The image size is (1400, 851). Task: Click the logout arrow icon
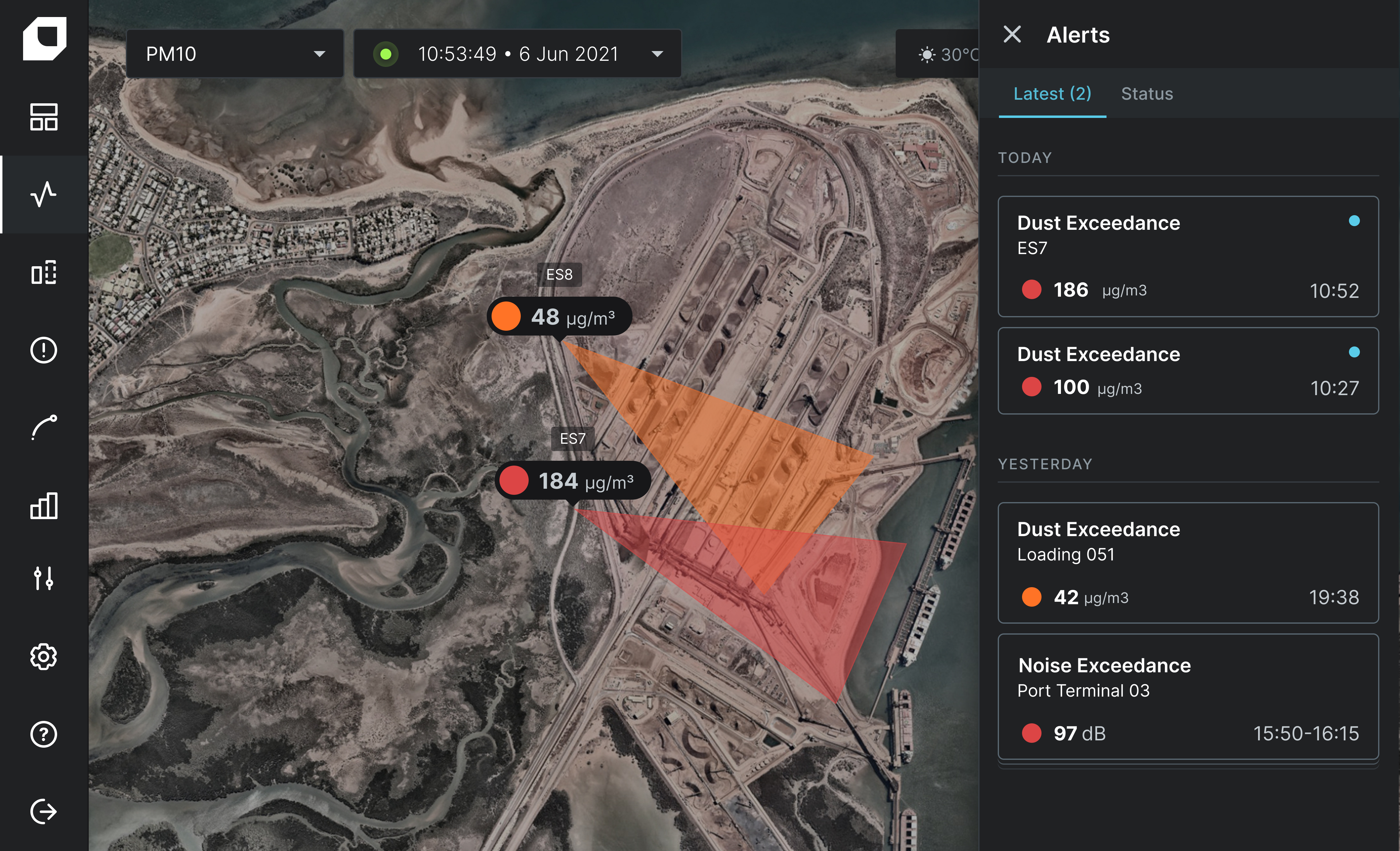coord(44,811)
